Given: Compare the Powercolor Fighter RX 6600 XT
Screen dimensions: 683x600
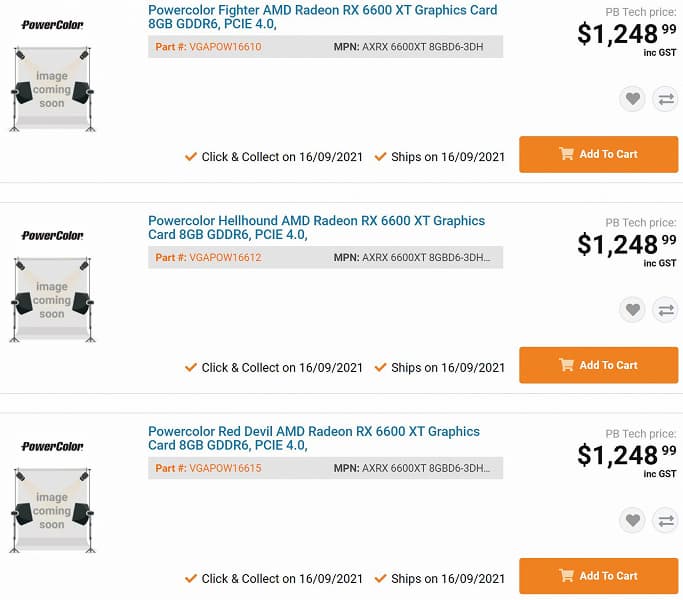Looking at the screenshot, I should coord(665,98).
